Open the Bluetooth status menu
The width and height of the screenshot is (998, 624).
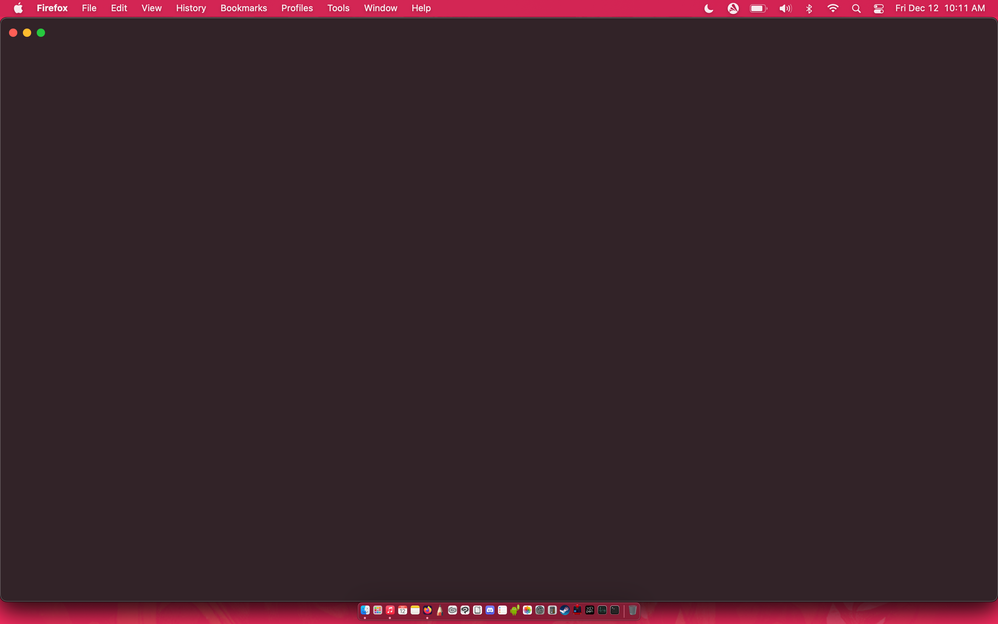(x=809, y=8)
